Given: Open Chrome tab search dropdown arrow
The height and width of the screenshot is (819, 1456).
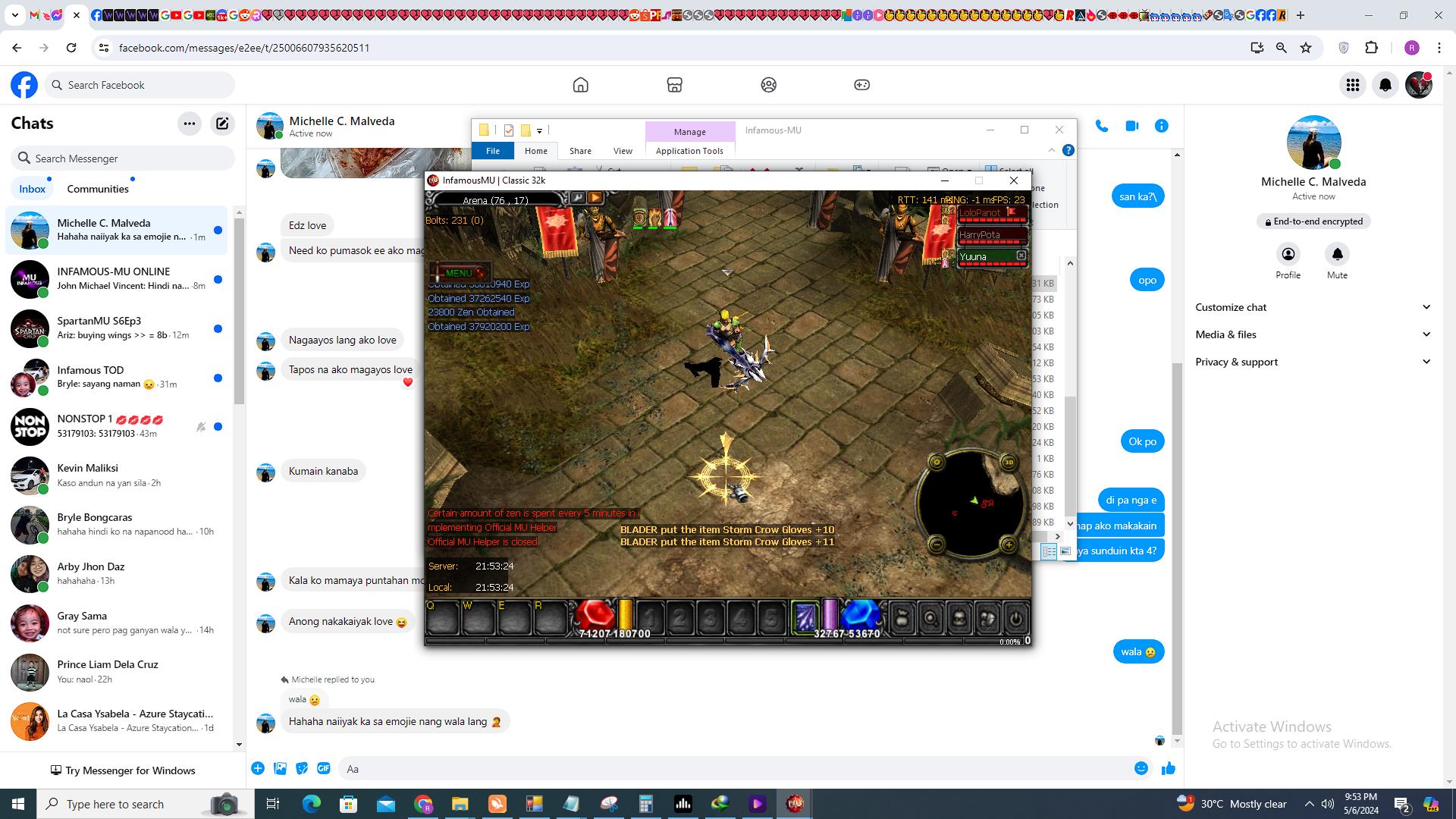Looking at the screenshot, I should [14, 15].
